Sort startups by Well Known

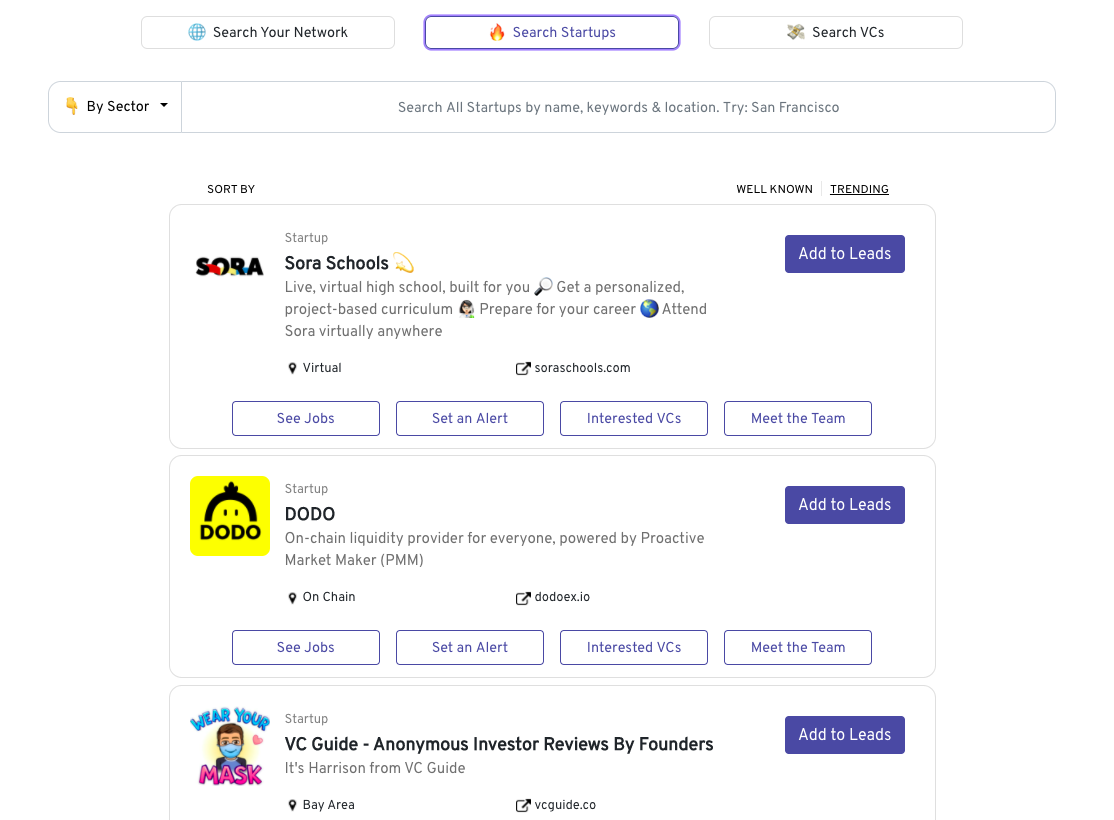click(x=774, y=189)
